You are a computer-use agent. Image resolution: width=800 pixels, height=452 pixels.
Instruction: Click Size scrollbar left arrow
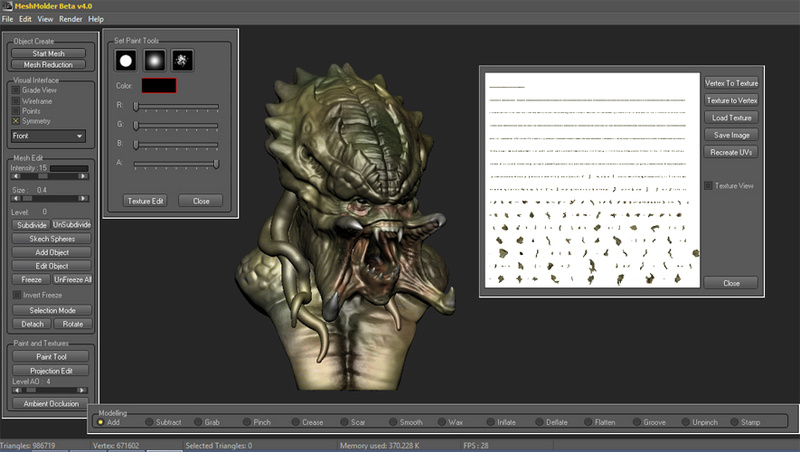16,198
